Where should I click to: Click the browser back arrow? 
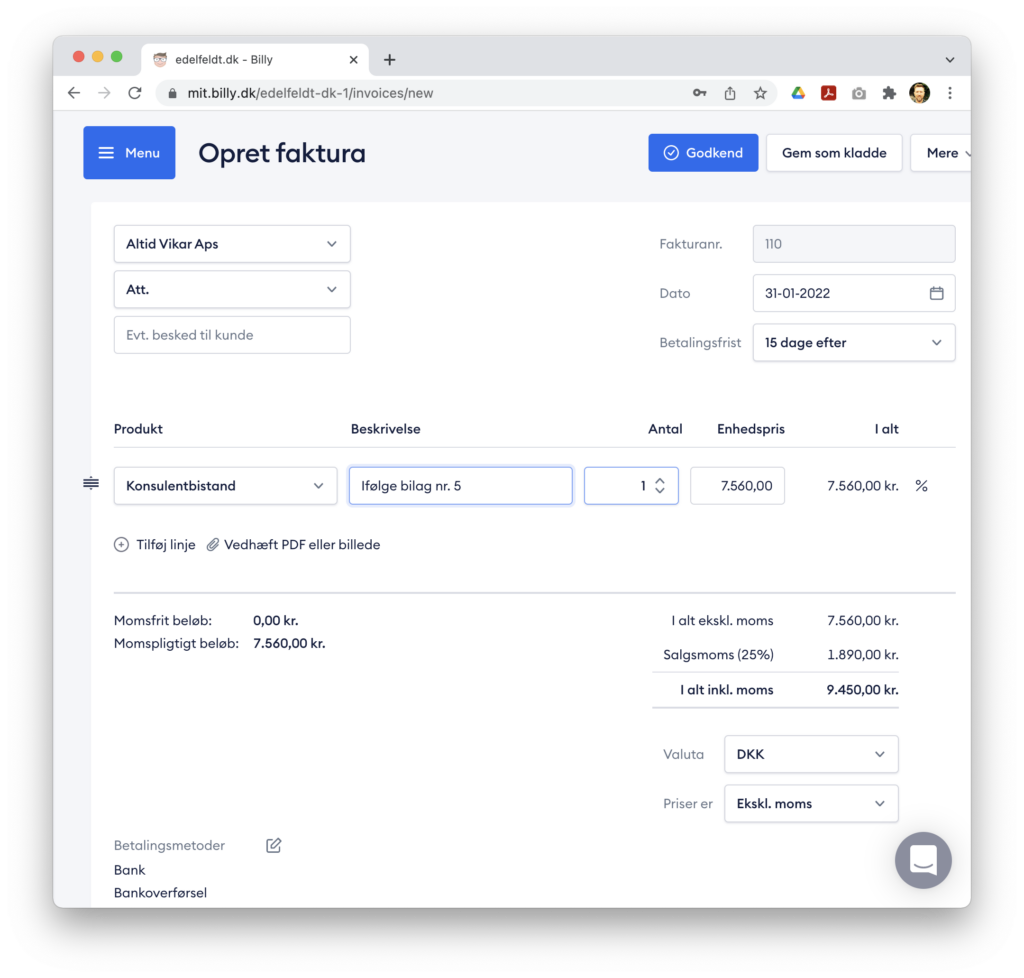click(74, 93)
